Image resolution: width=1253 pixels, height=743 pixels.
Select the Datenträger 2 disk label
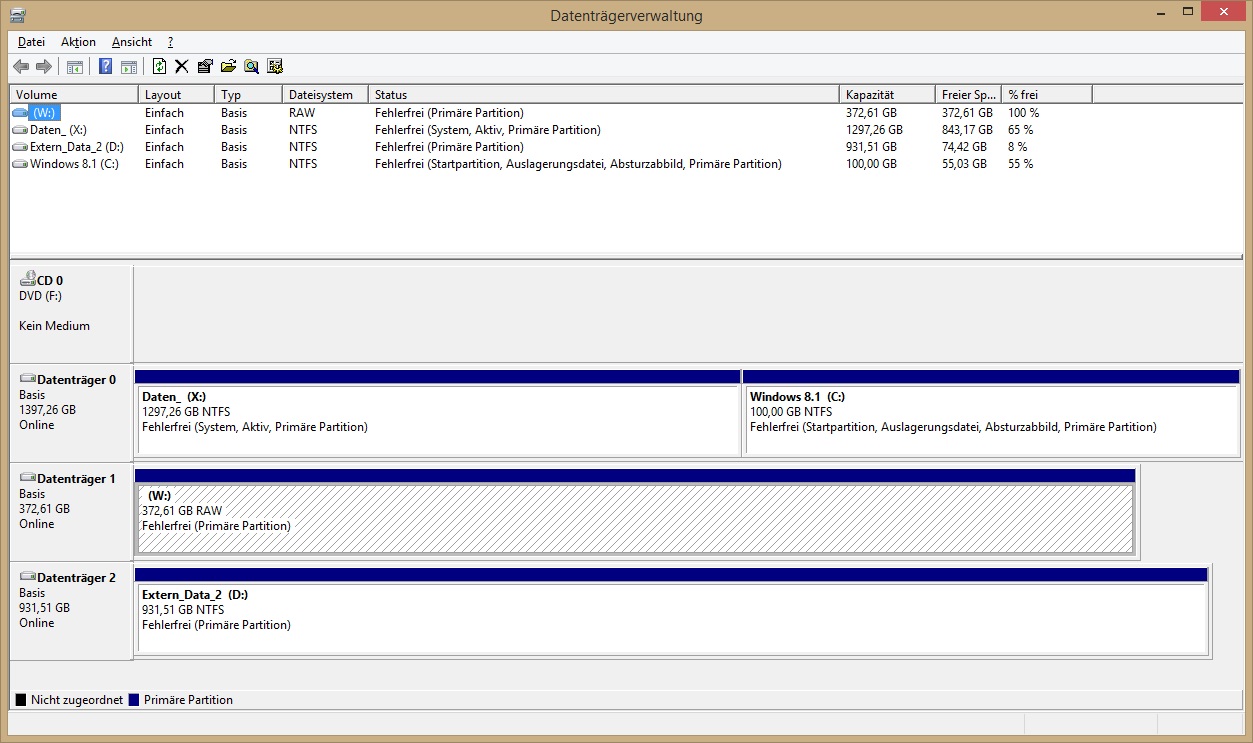76,578
